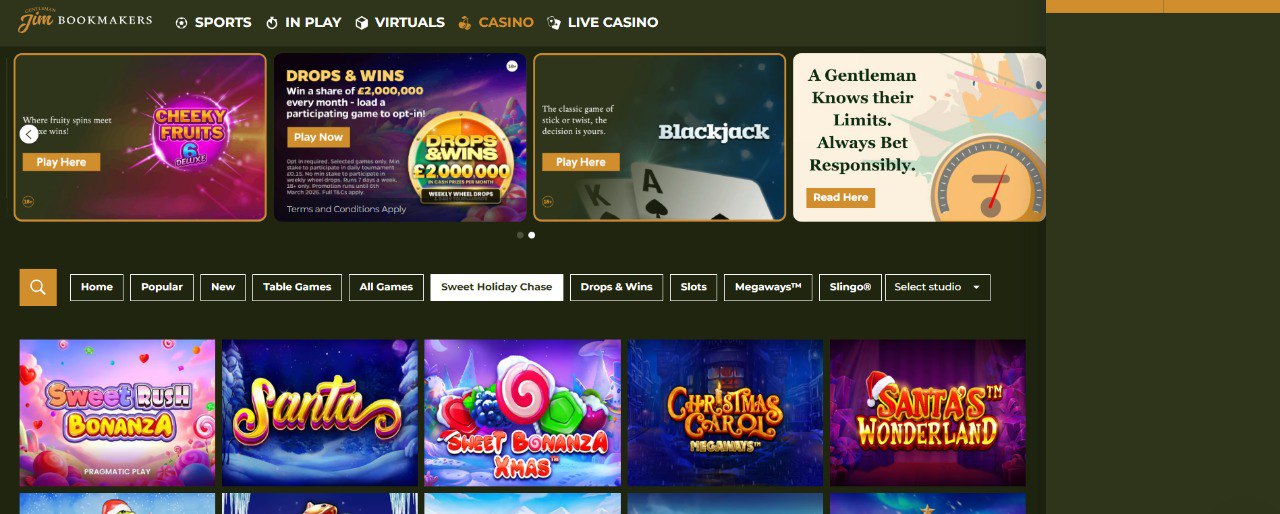Switch to Virtuals section
The image size is (1280, 514).
point(400,22)
